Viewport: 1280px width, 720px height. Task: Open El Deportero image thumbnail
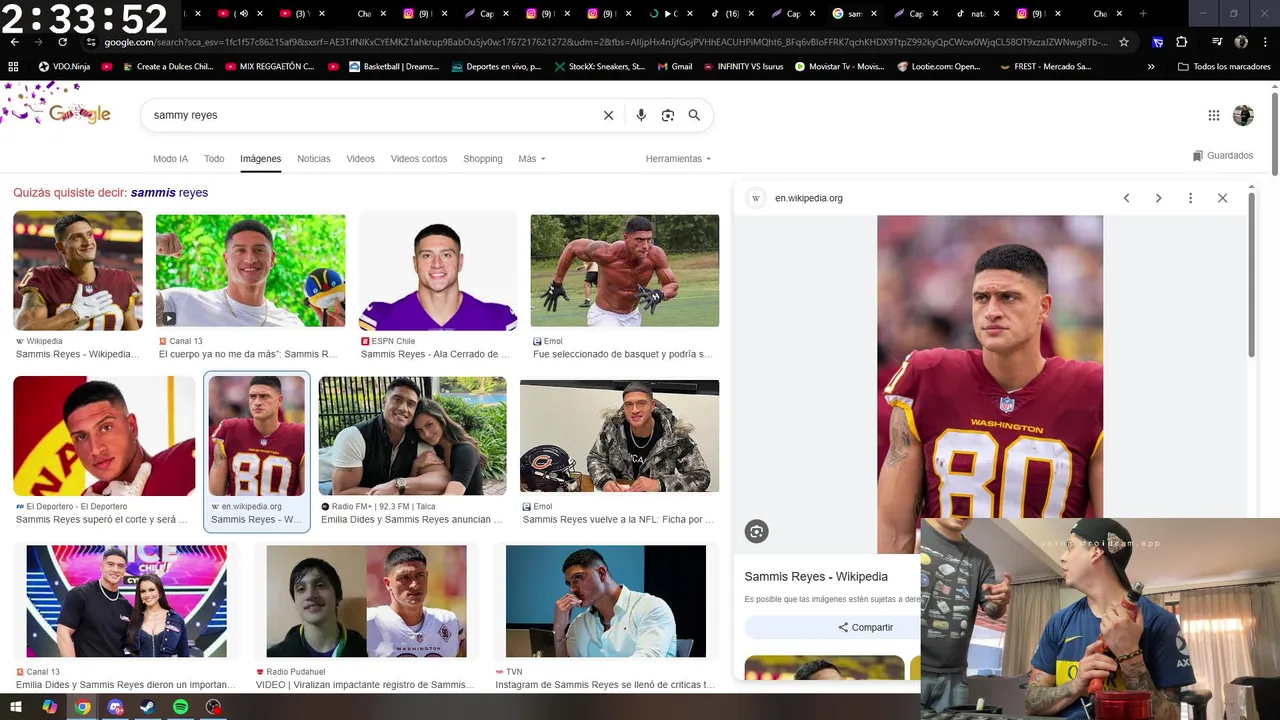[x=104, y=436]
